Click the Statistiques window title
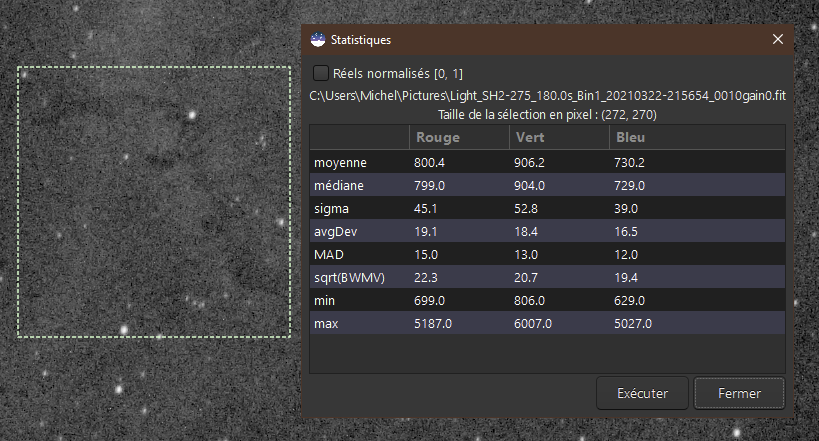This screenshot has height=441, width=819. click(361, 40)
